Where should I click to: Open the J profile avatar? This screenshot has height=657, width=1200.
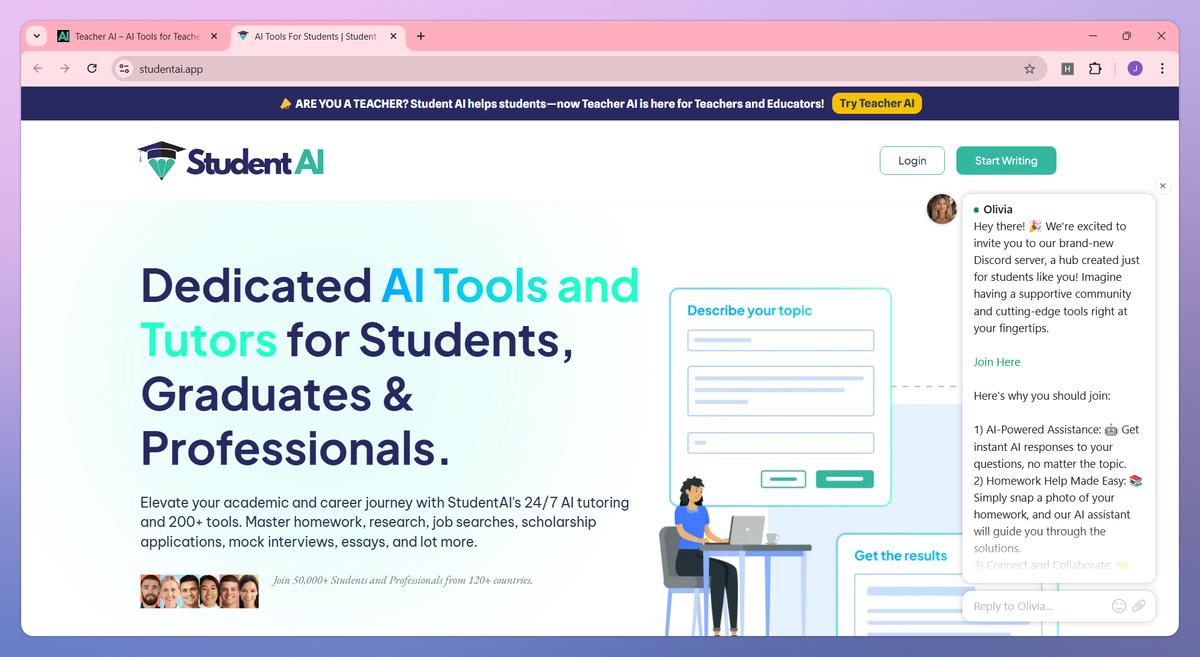[x=1135, y=69]
